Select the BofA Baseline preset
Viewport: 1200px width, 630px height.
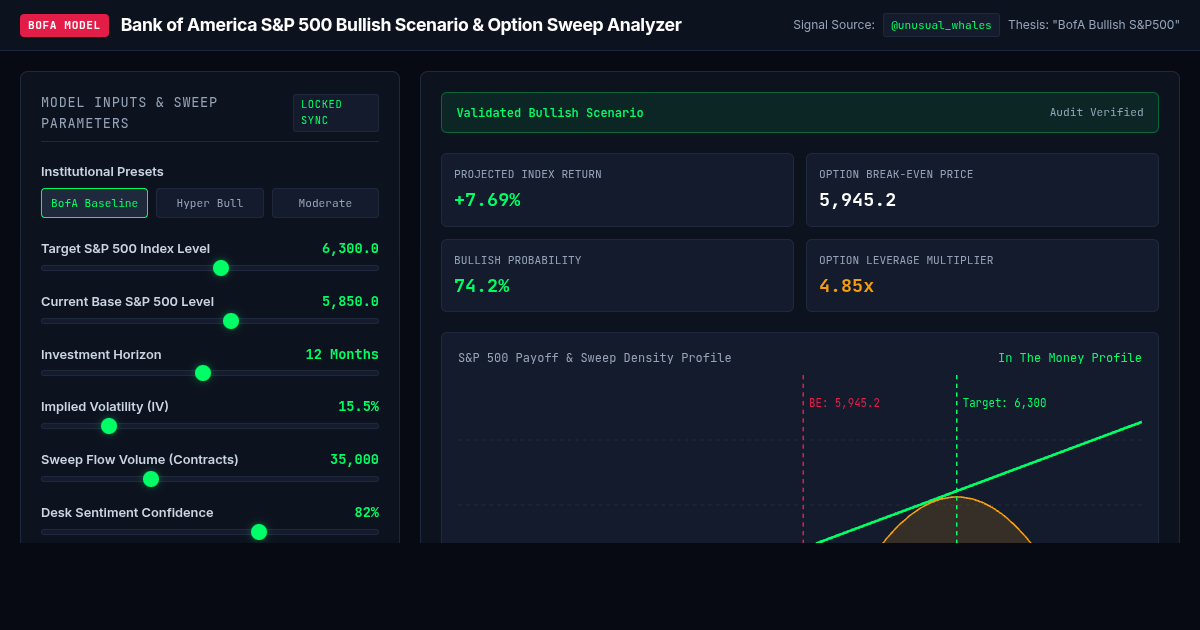(94, 203)
